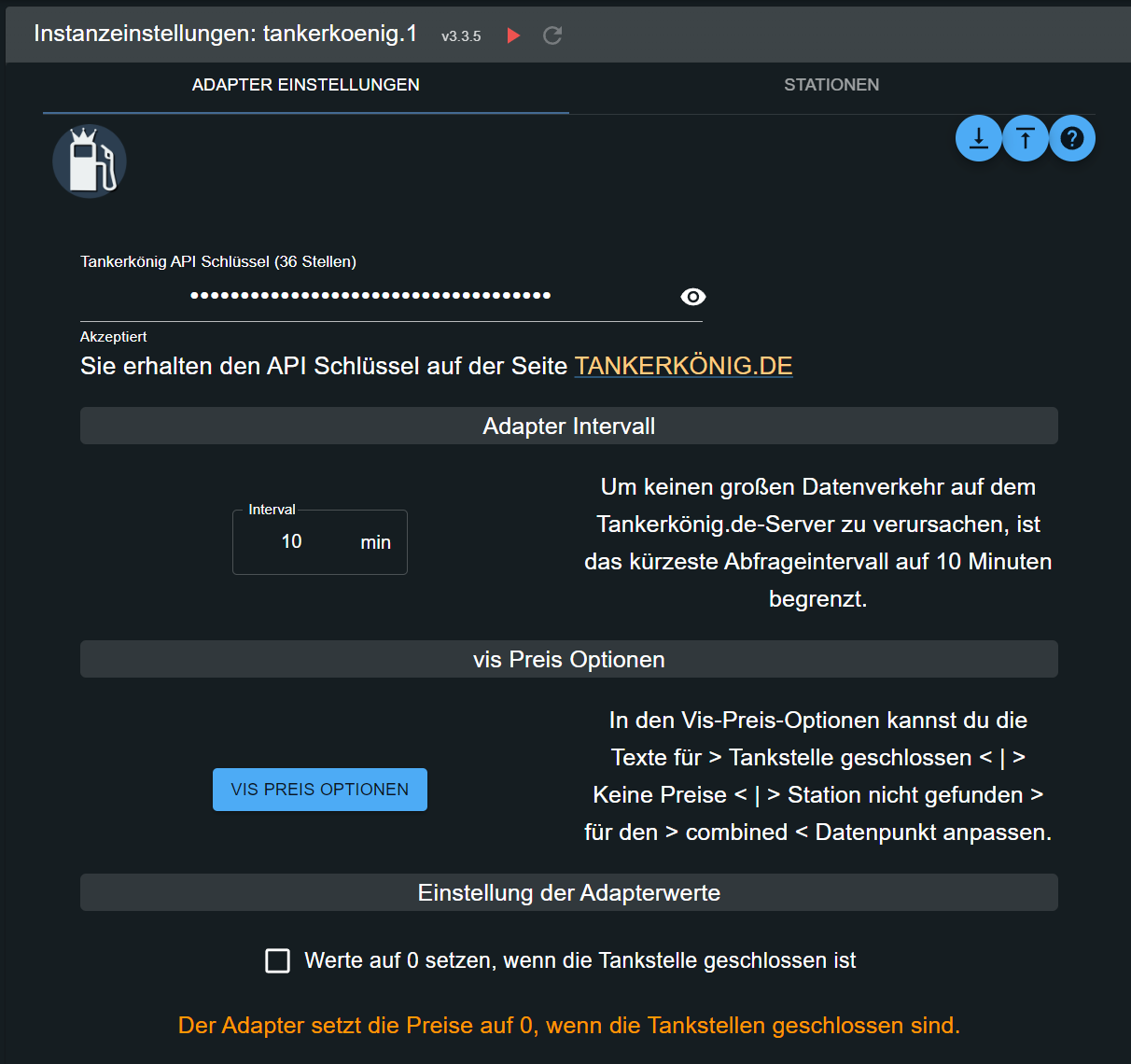Viewport: 1131px width, 1064px height.
Task: Click the download settings round button
Action: point(979,138)
